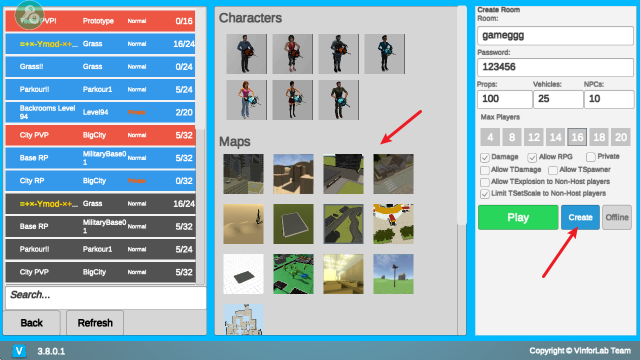
Task: Select the grass field with pole map
Action: point(393,274)
